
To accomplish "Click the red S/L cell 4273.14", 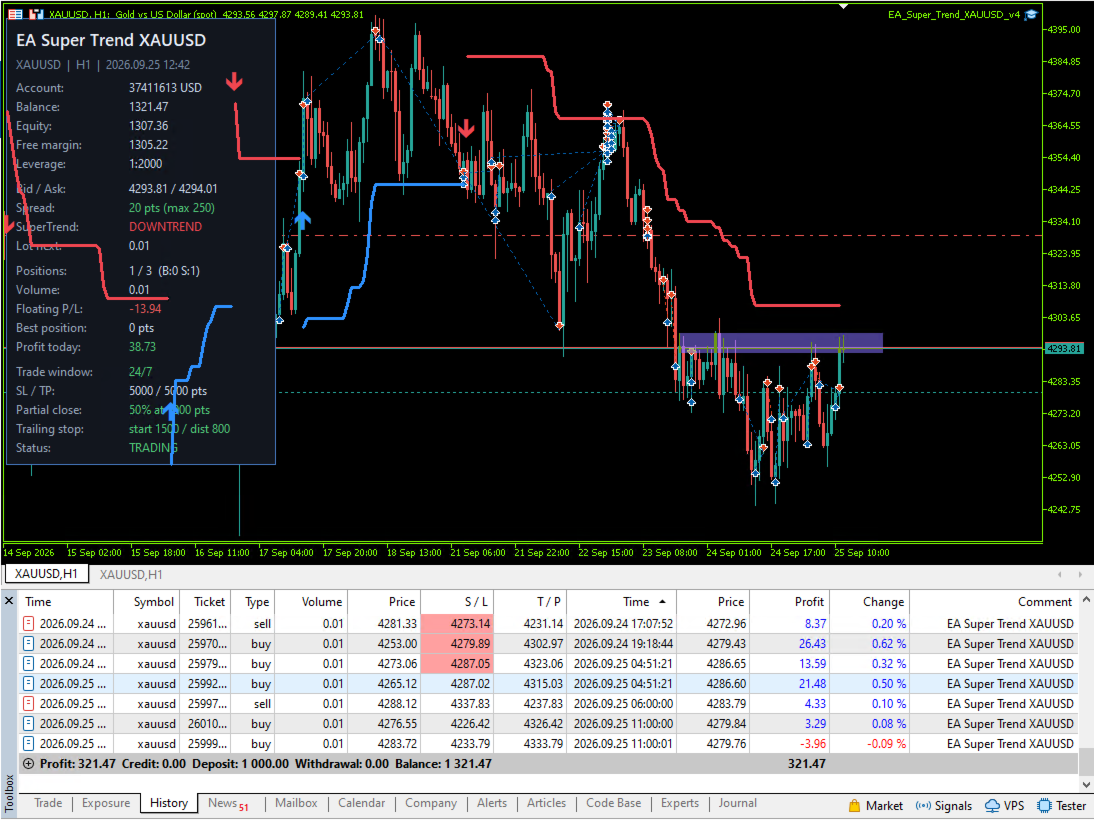I will click(457, 623).
